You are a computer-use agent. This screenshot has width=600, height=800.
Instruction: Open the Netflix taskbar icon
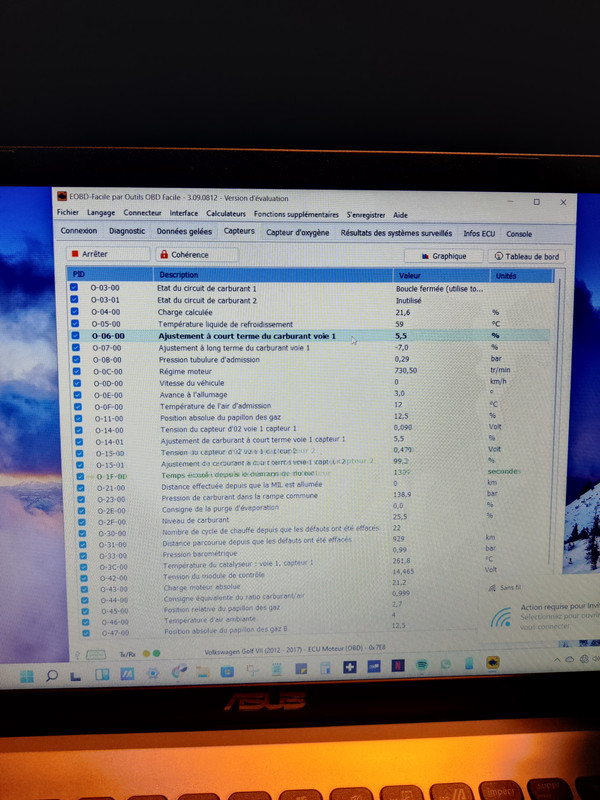click(398, 666)
